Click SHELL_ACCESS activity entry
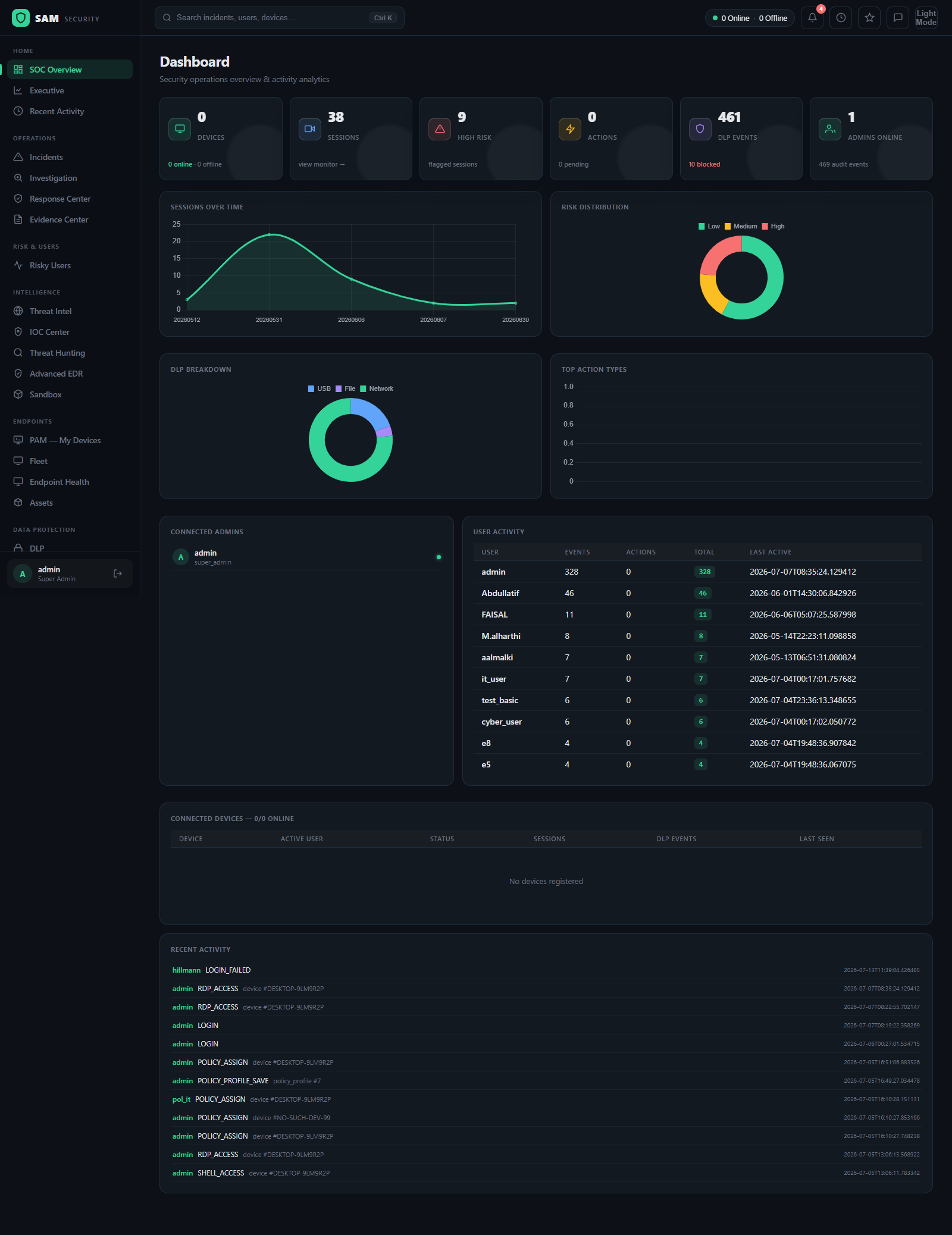 pos(546,1173)
